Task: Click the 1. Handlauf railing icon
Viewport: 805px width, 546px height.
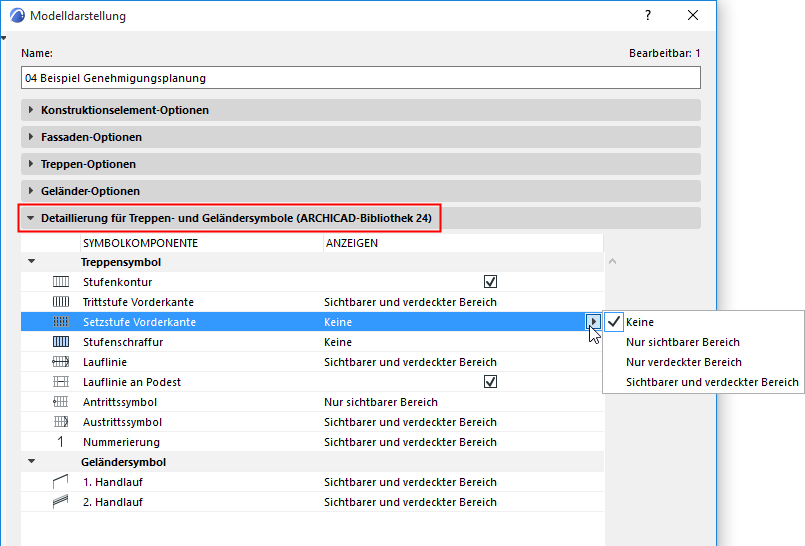Action: (x=60, y=482)
